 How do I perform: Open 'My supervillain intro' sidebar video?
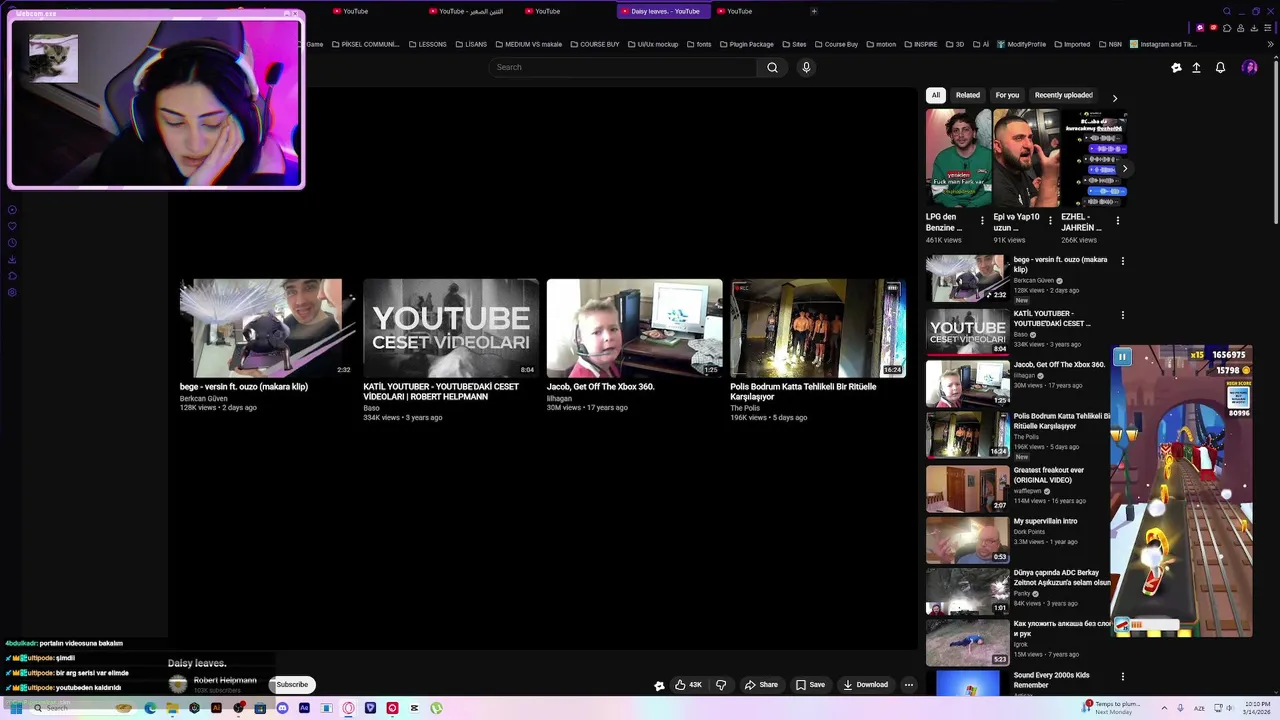tap(967, 540)
